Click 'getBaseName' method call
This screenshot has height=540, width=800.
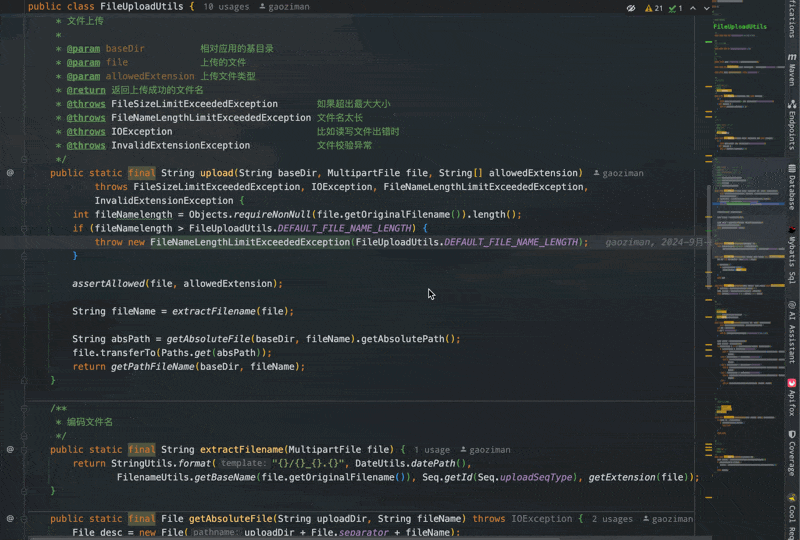click(225, 477)
